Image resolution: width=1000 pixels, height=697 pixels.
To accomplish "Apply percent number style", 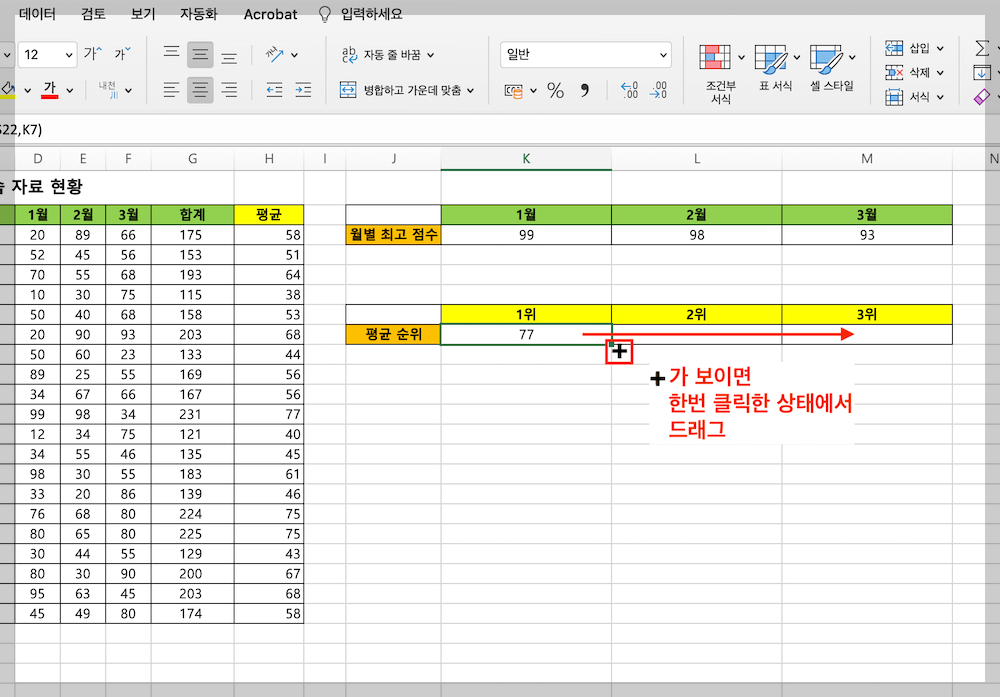I will 554,88.
